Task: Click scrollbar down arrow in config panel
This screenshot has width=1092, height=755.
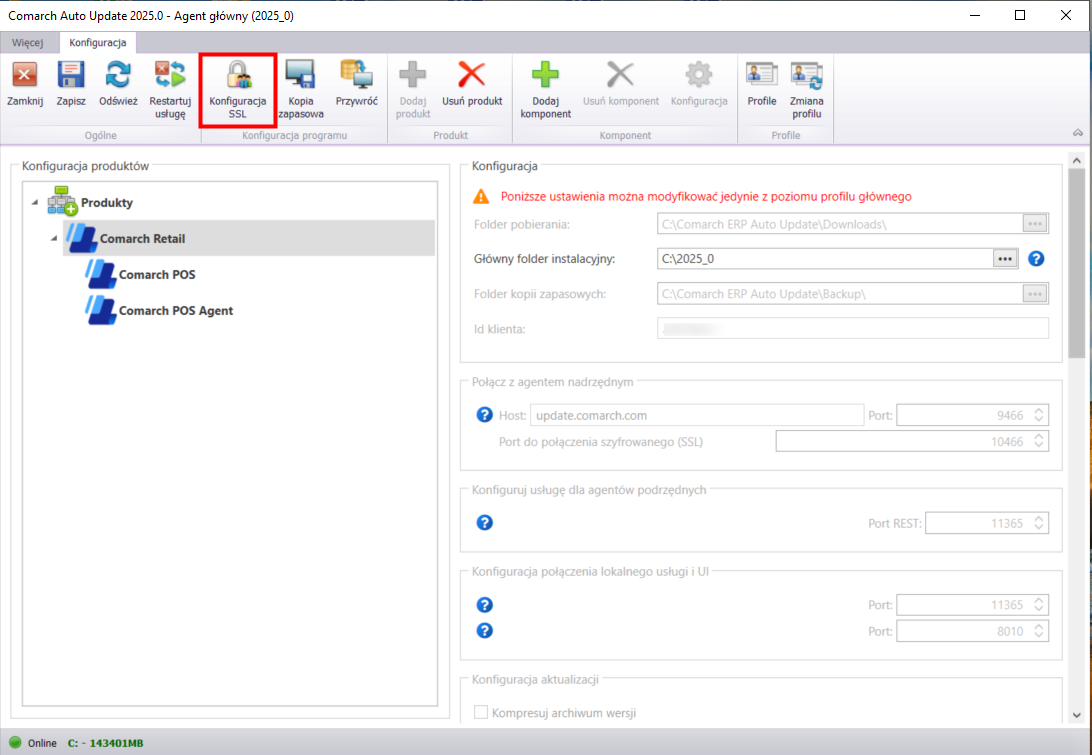Action: click(x=1077, y=715)
